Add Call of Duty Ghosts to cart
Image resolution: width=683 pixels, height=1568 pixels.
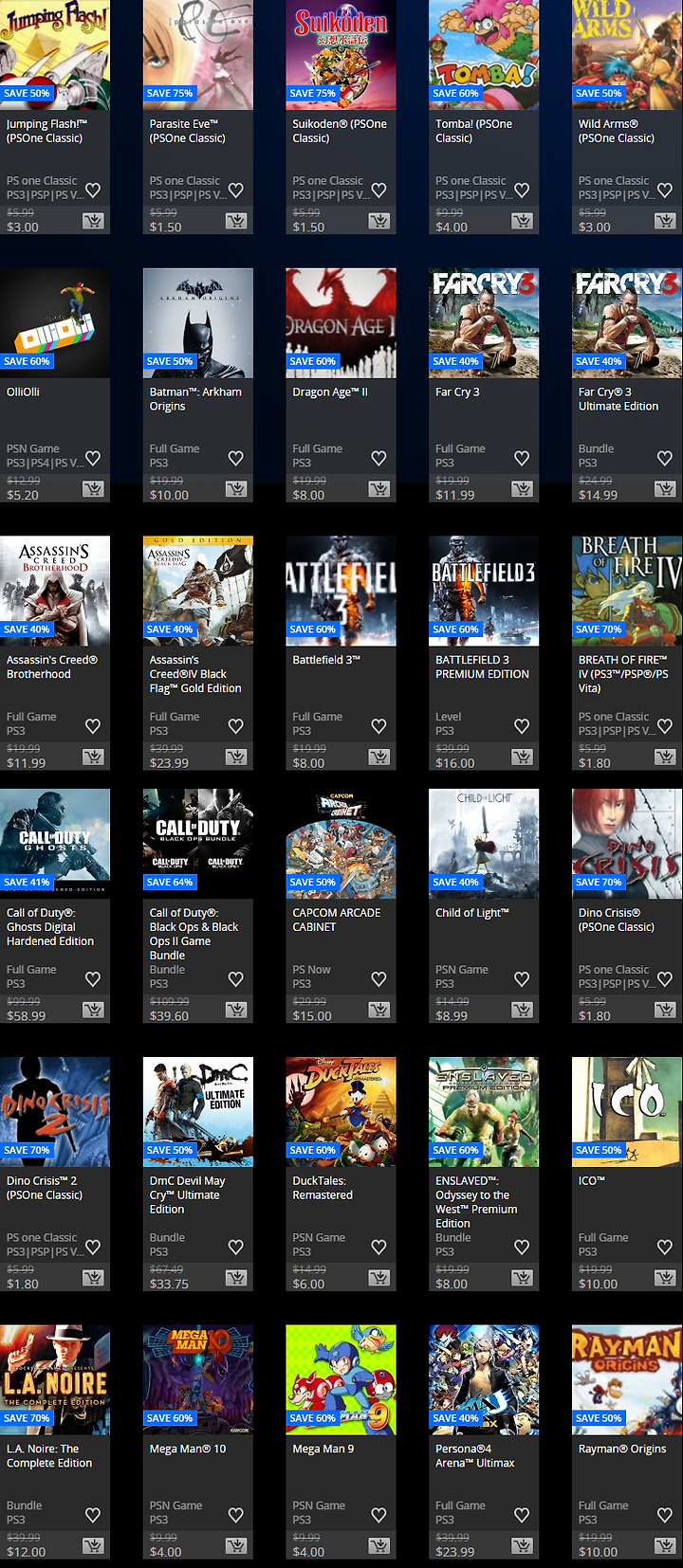93,1010
